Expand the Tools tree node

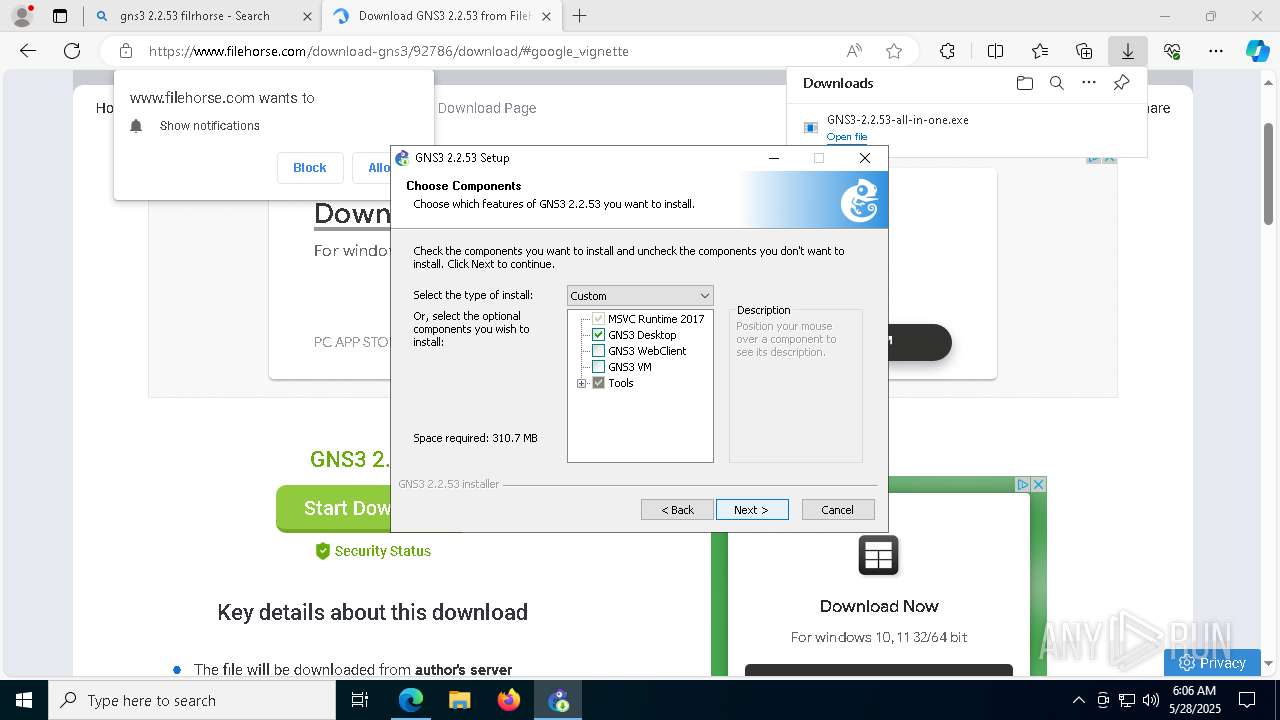(582, 383)
